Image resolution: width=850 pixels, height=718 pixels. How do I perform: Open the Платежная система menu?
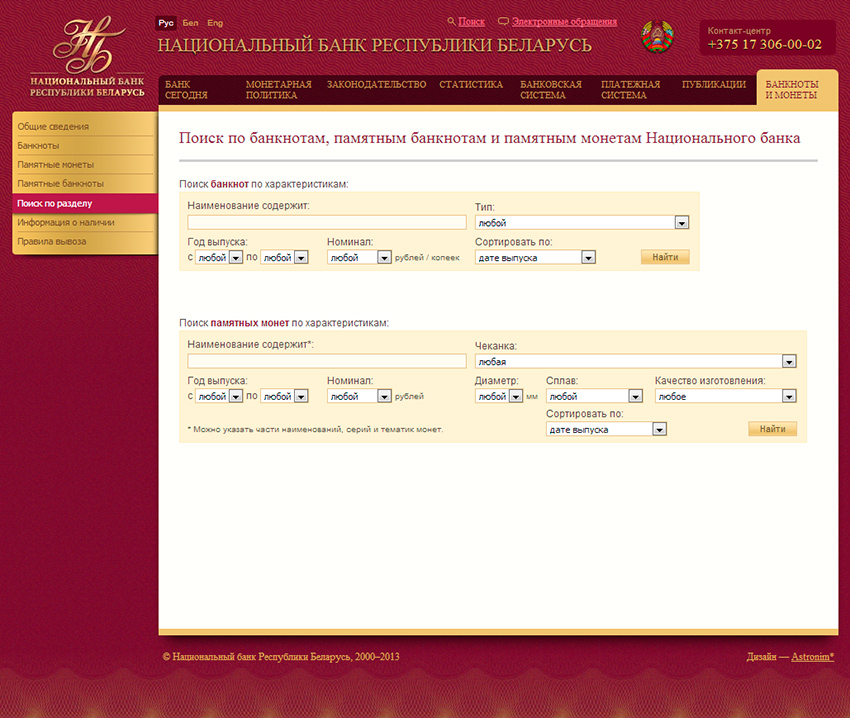630,90
